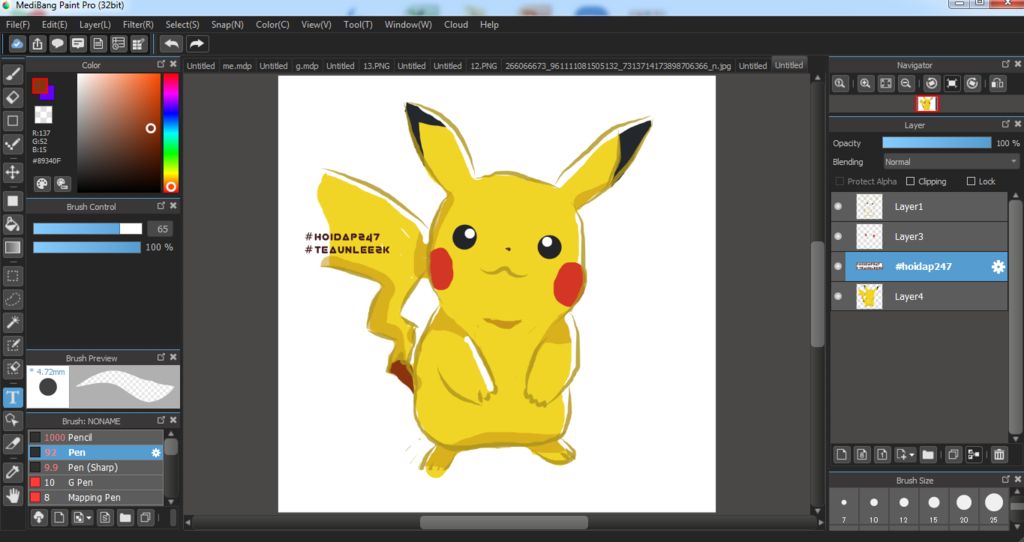Pick the Bucket fill tool
The width and height of the screenshot is (1024, 542).
pyautogui.click(x=12, y=224)
